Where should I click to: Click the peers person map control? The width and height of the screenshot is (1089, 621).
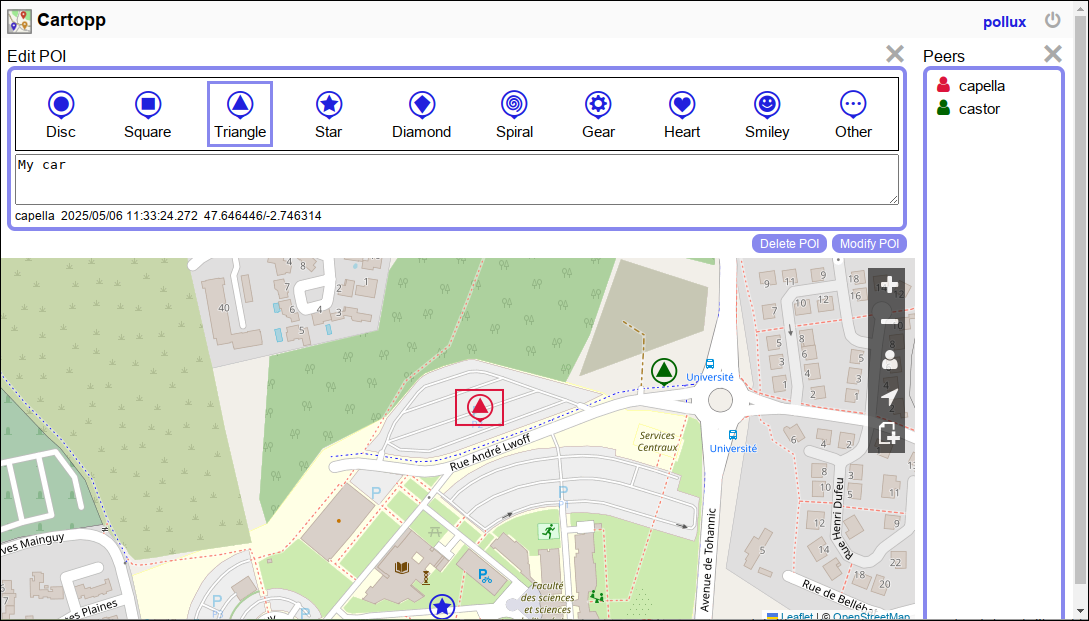tap(888, 360)
